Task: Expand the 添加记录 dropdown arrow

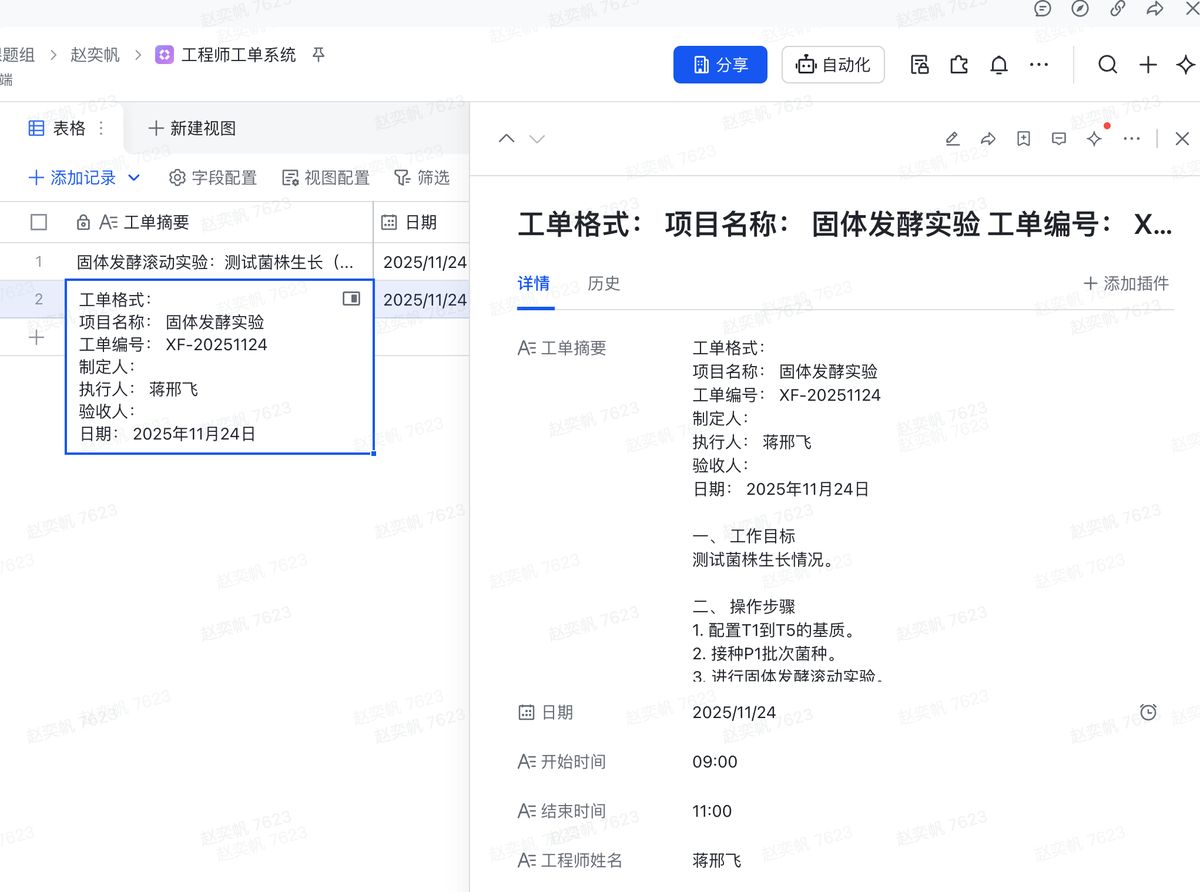Action: pyautogui.click(x=135, y=178)
